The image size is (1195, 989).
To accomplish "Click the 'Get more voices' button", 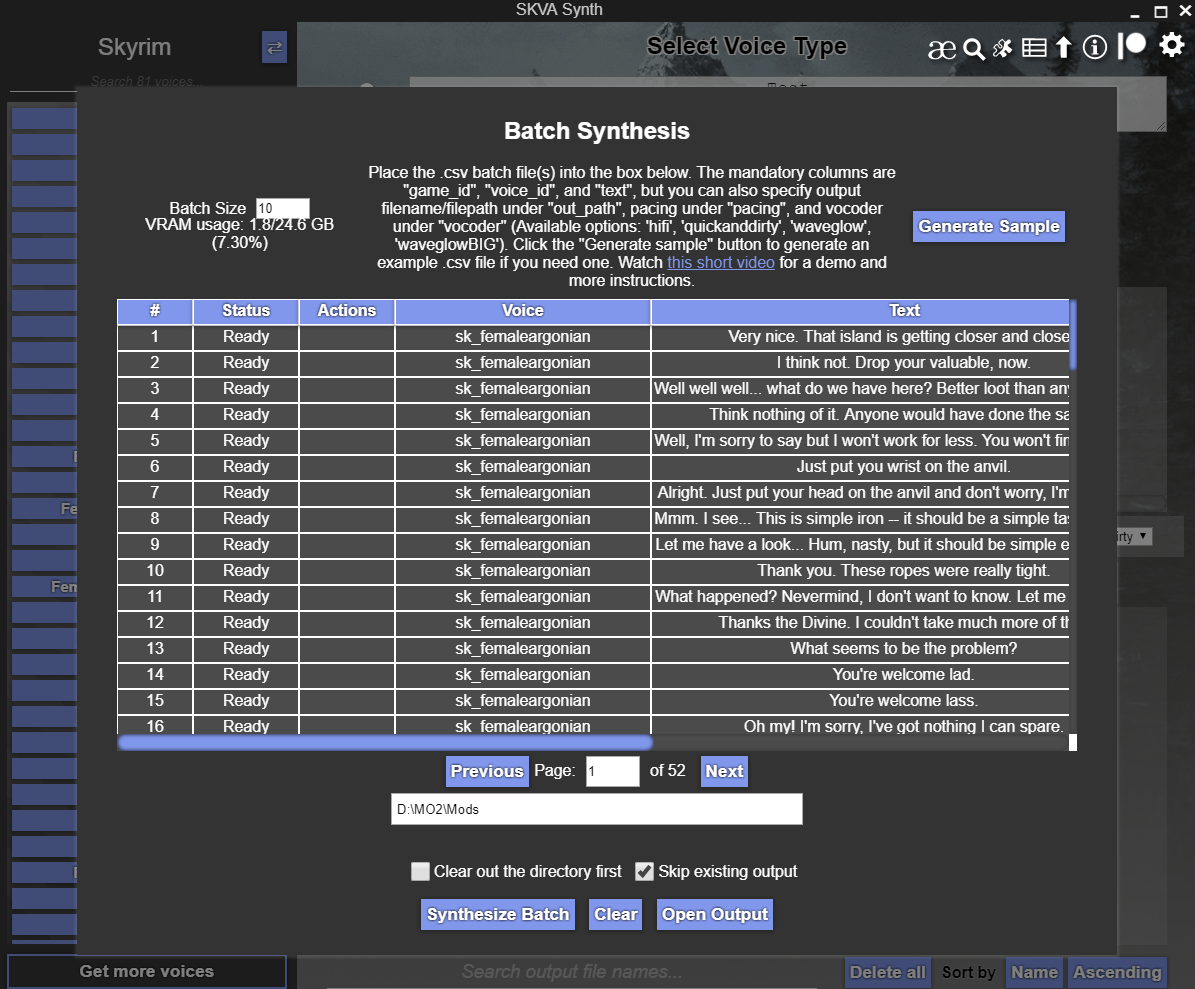I will (x=146, y=971).
